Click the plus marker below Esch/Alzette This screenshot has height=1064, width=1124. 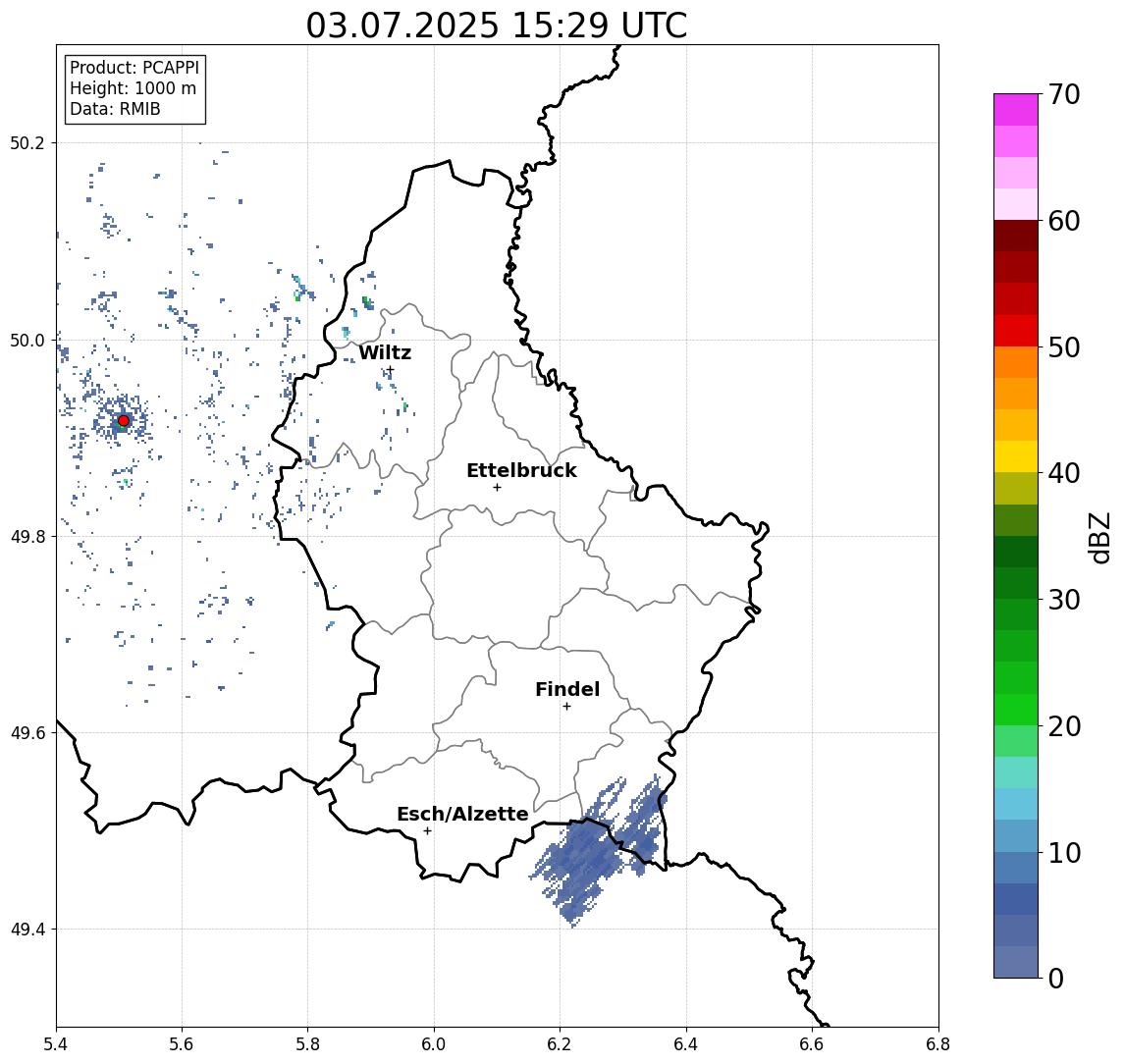click(x=427, y=831)
